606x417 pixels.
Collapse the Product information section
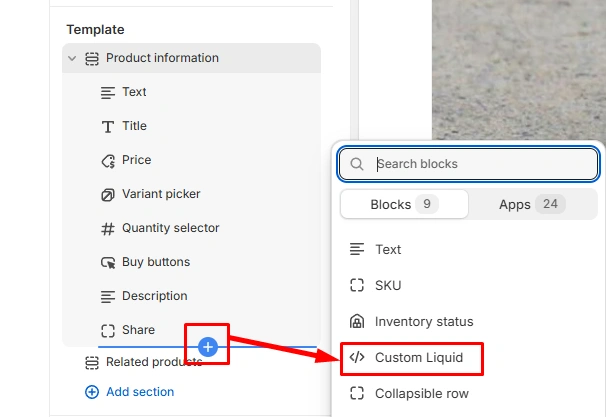pos(72,58)
